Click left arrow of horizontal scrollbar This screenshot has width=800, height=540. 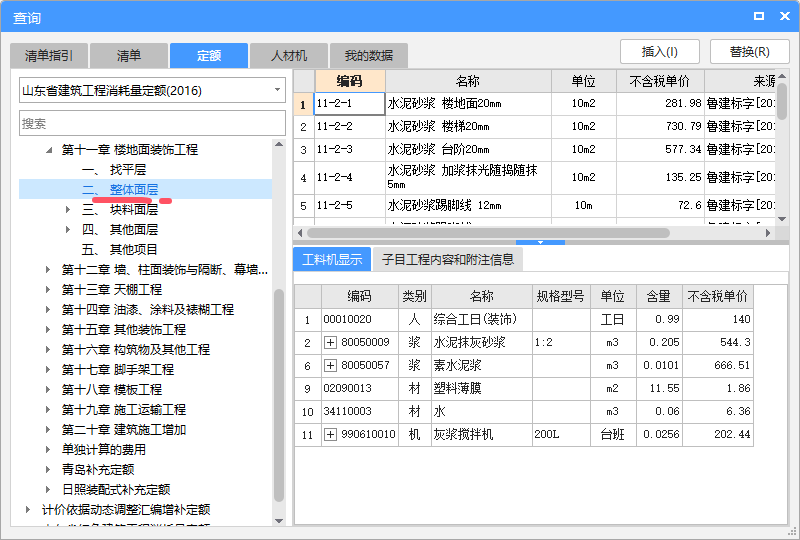coord(300,233)
